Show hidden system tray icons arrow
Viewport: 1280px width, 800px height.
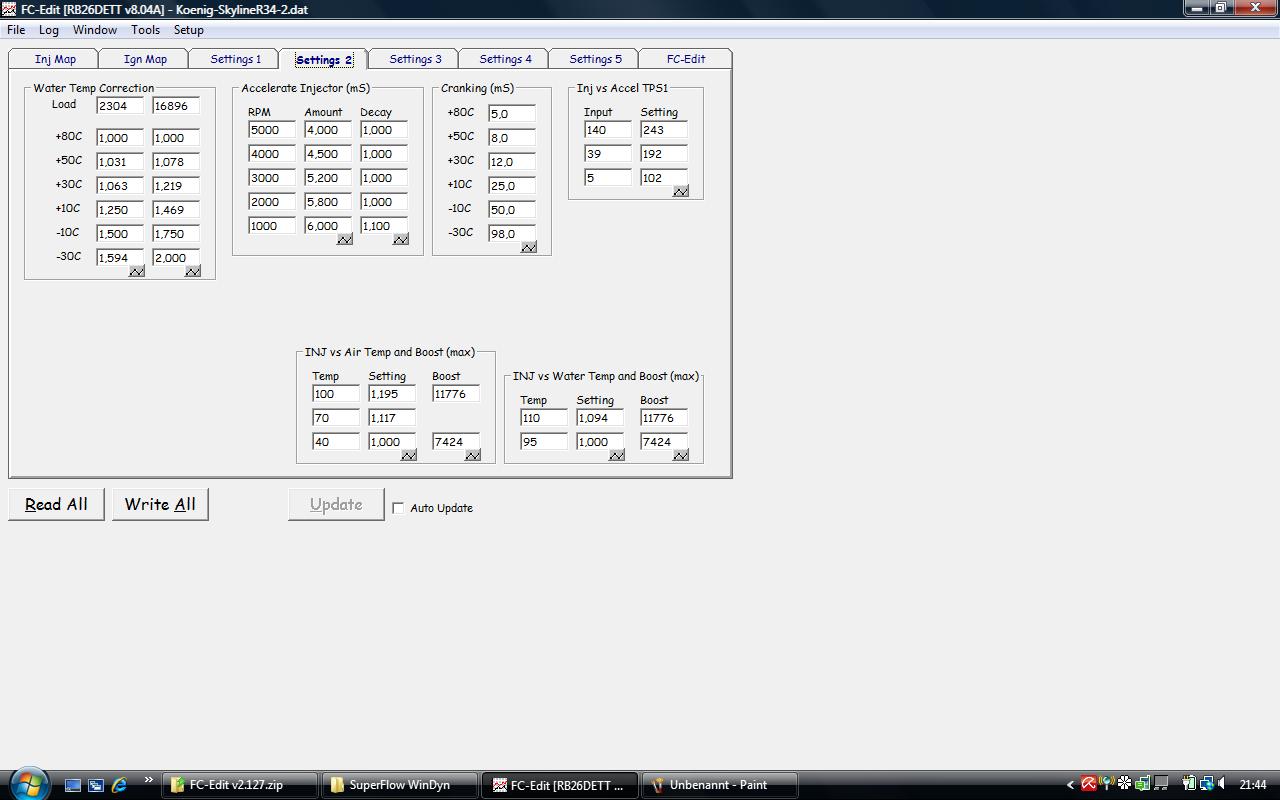coord(1070,785)
